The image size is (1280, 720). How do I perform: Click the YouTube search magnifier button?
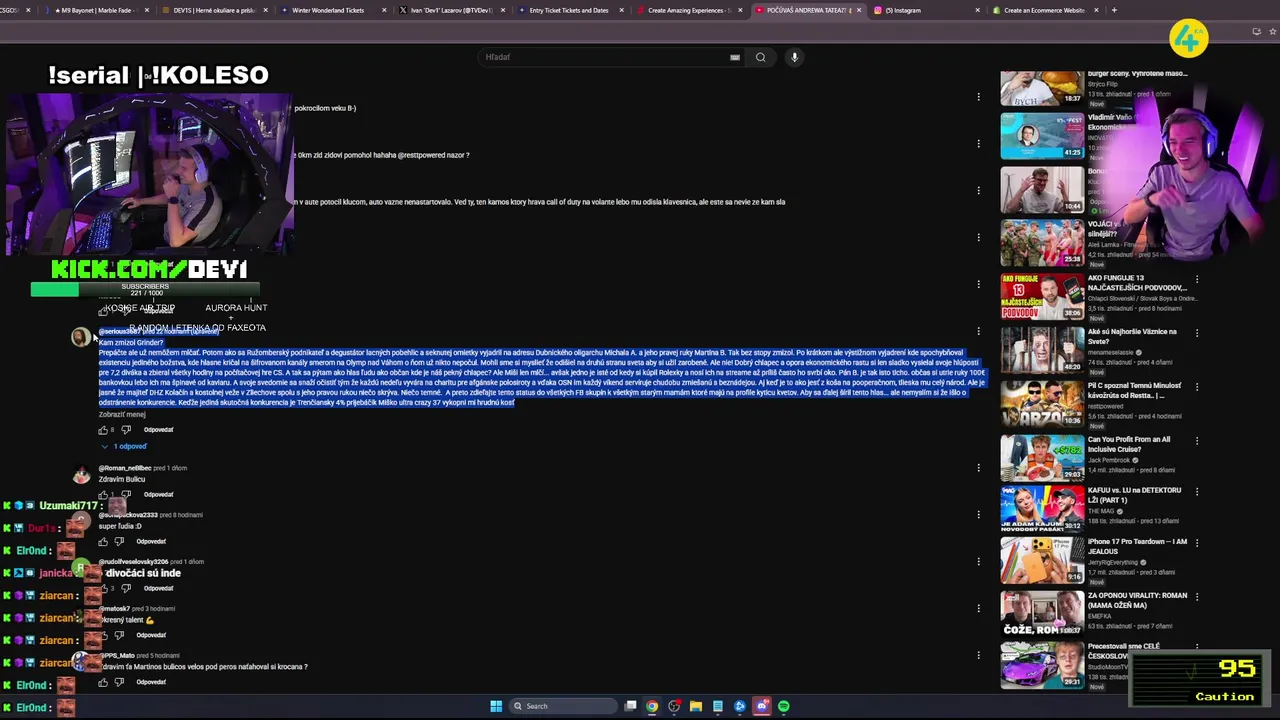tap(760, 57)
